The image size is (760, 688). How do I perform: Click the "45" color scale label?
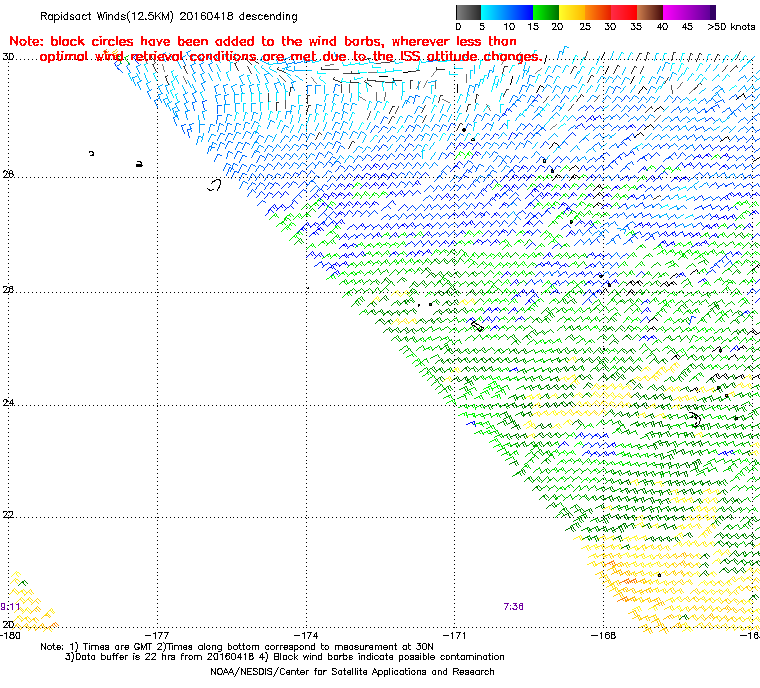point(687,27)
